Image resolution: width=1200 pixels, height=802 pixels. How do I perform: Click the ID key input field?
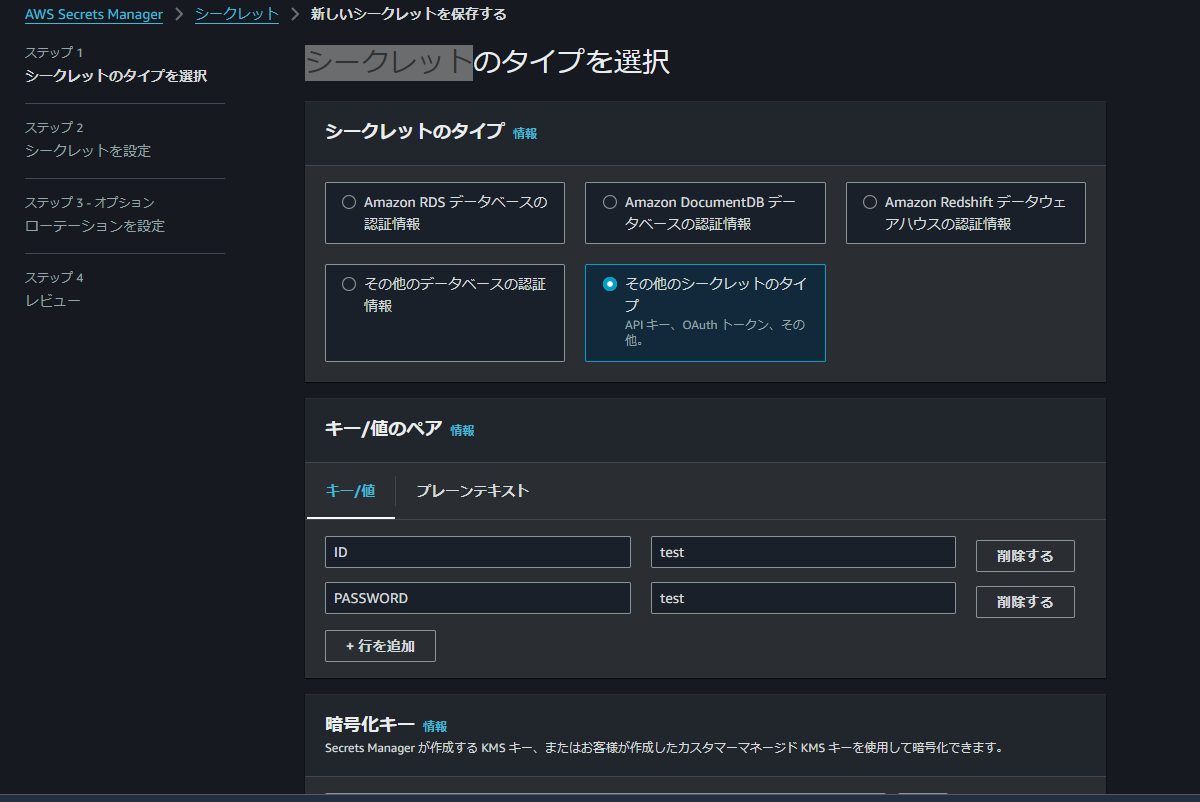coord(478,552)
